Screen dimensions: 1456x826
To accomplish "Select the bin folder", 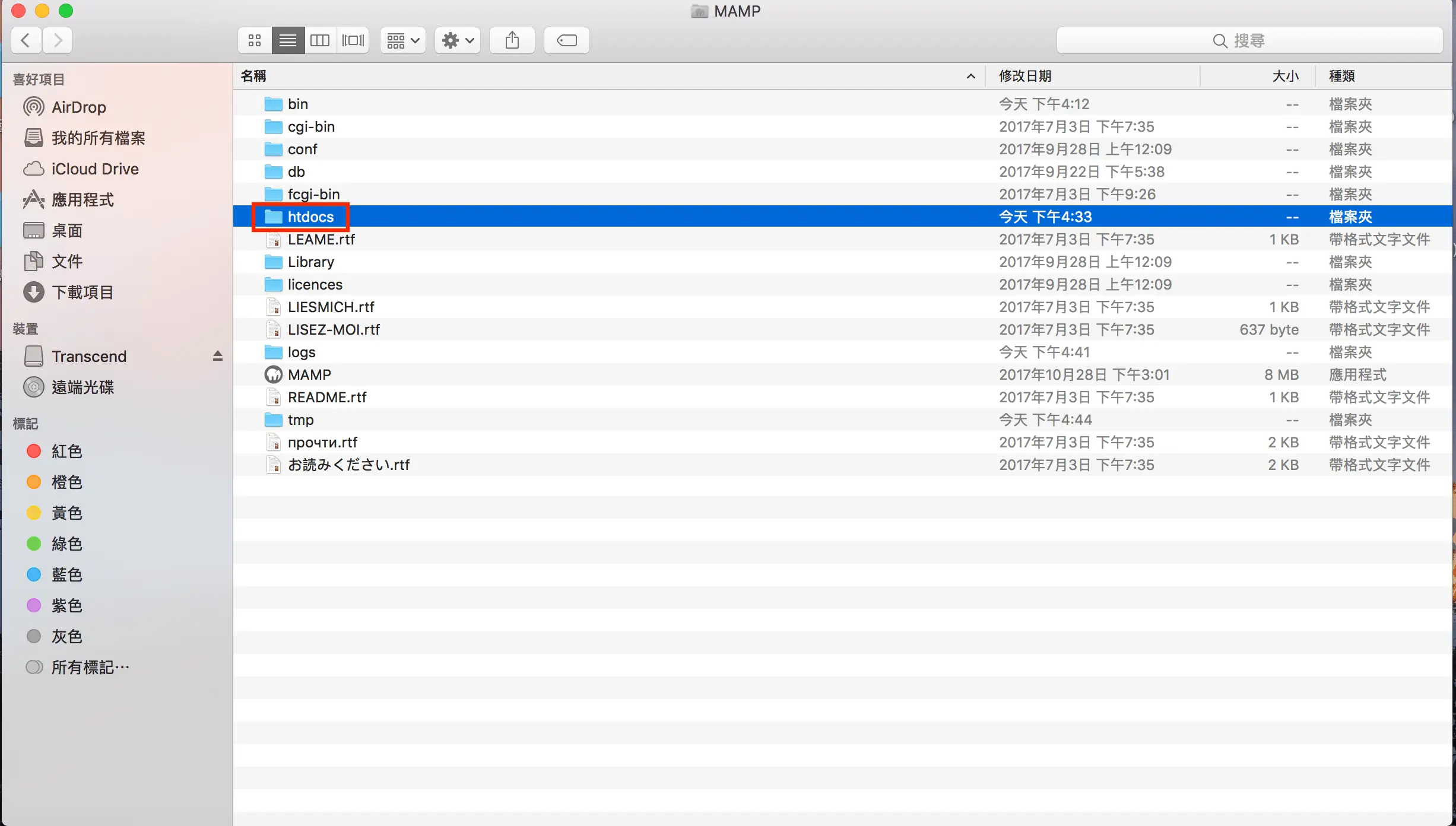I will click(843, 104).
